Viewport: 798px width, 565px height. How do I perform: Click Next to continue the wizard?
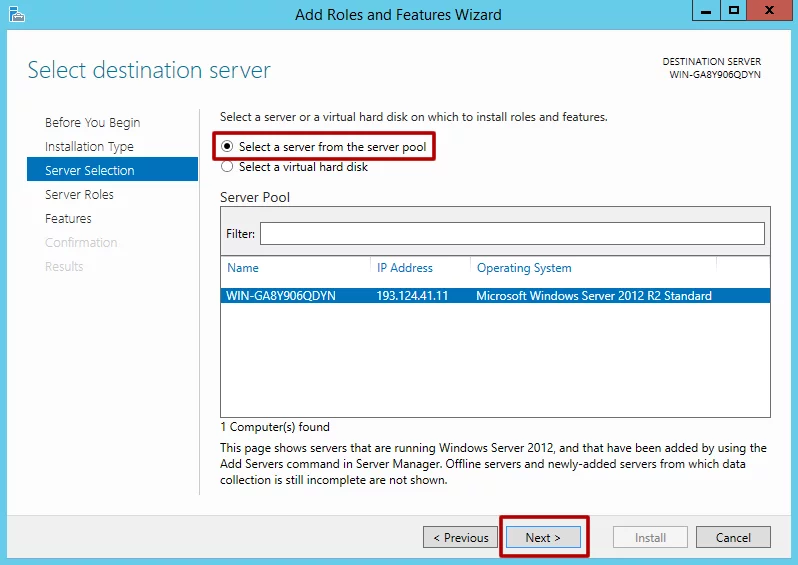click(543, 537)
